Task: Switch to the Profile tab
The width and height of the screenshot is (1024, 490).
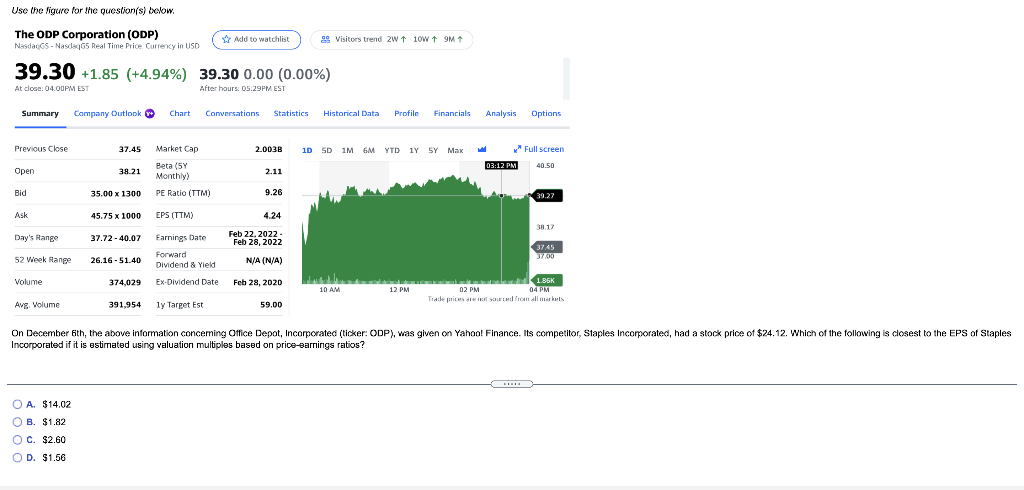Action: click(406, 114)
